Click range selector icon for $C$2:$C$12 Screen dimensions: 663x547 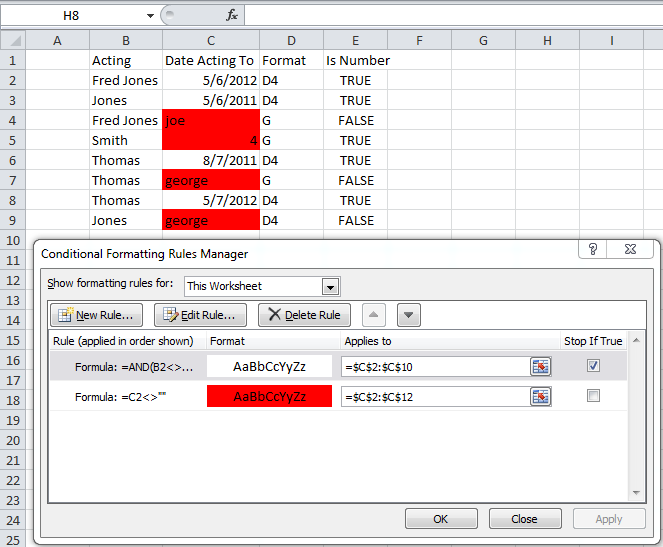540,396
